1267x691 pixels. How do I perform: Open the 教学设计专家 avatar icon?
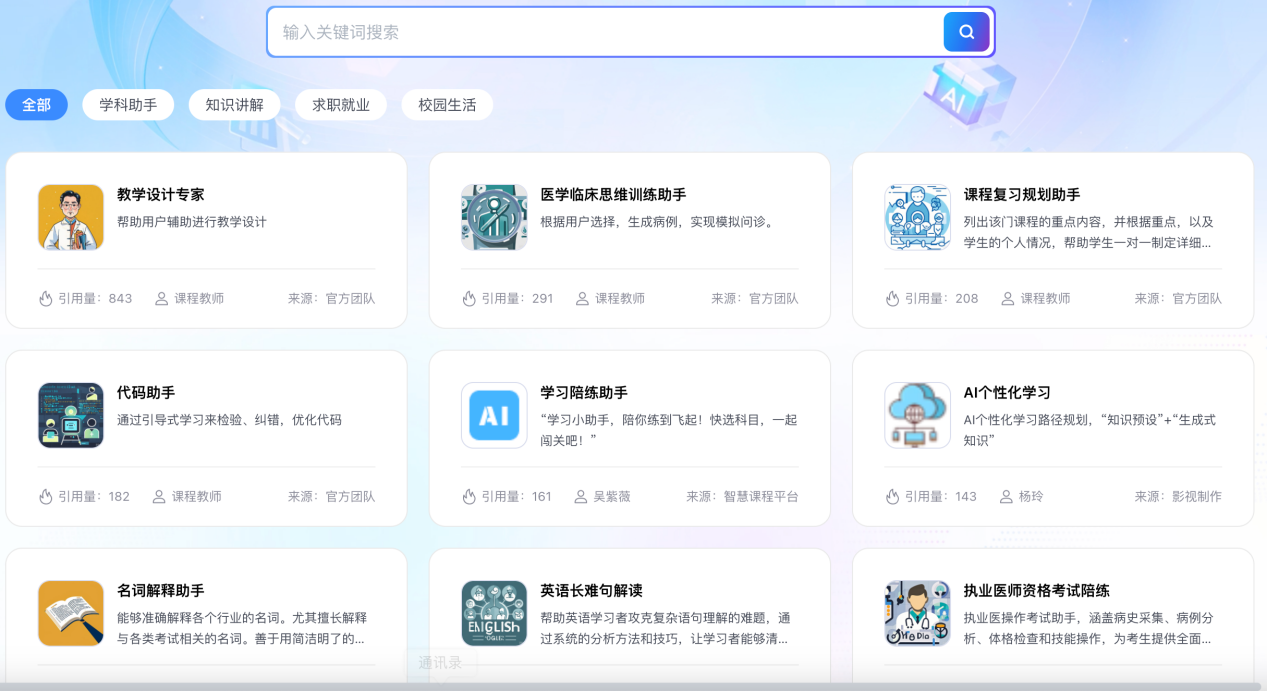click(71, 217)
